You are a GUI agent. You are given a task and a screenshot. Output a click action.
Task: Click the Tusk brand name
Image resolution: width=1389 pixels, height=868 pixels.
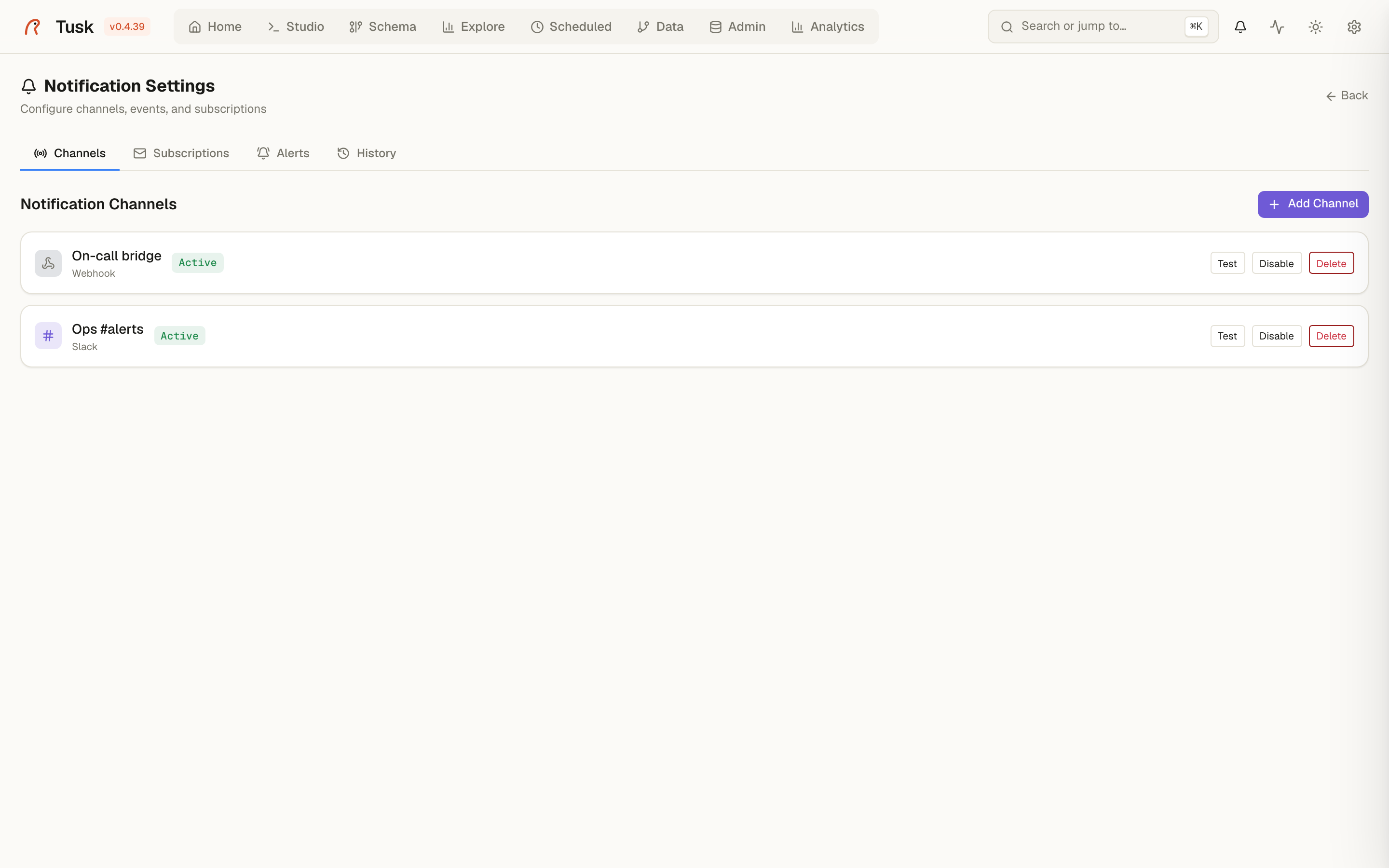pyautogui.click(x=74, y=27)
